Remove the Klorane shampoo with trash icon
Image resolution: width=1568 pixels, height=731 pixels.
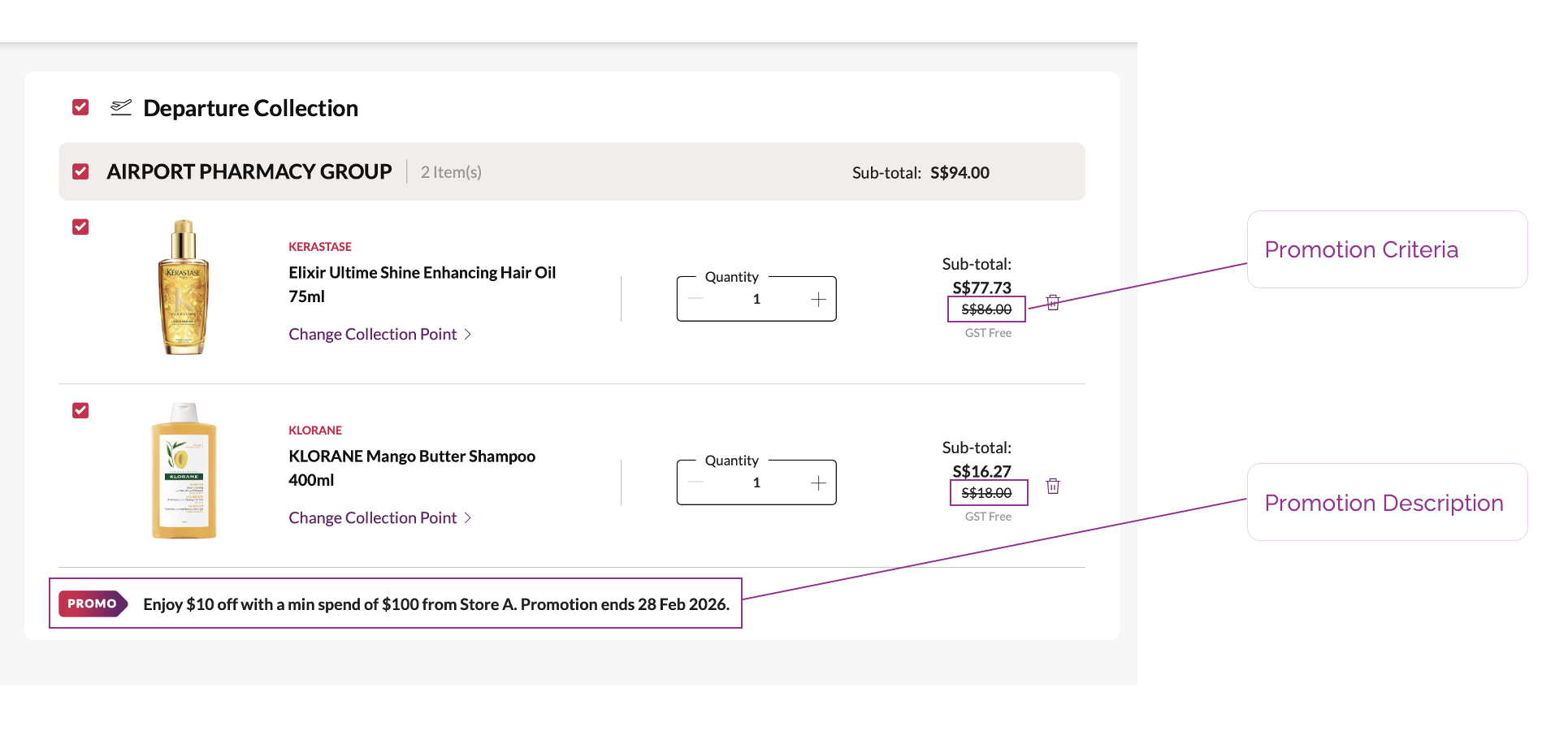[1053, 486]
